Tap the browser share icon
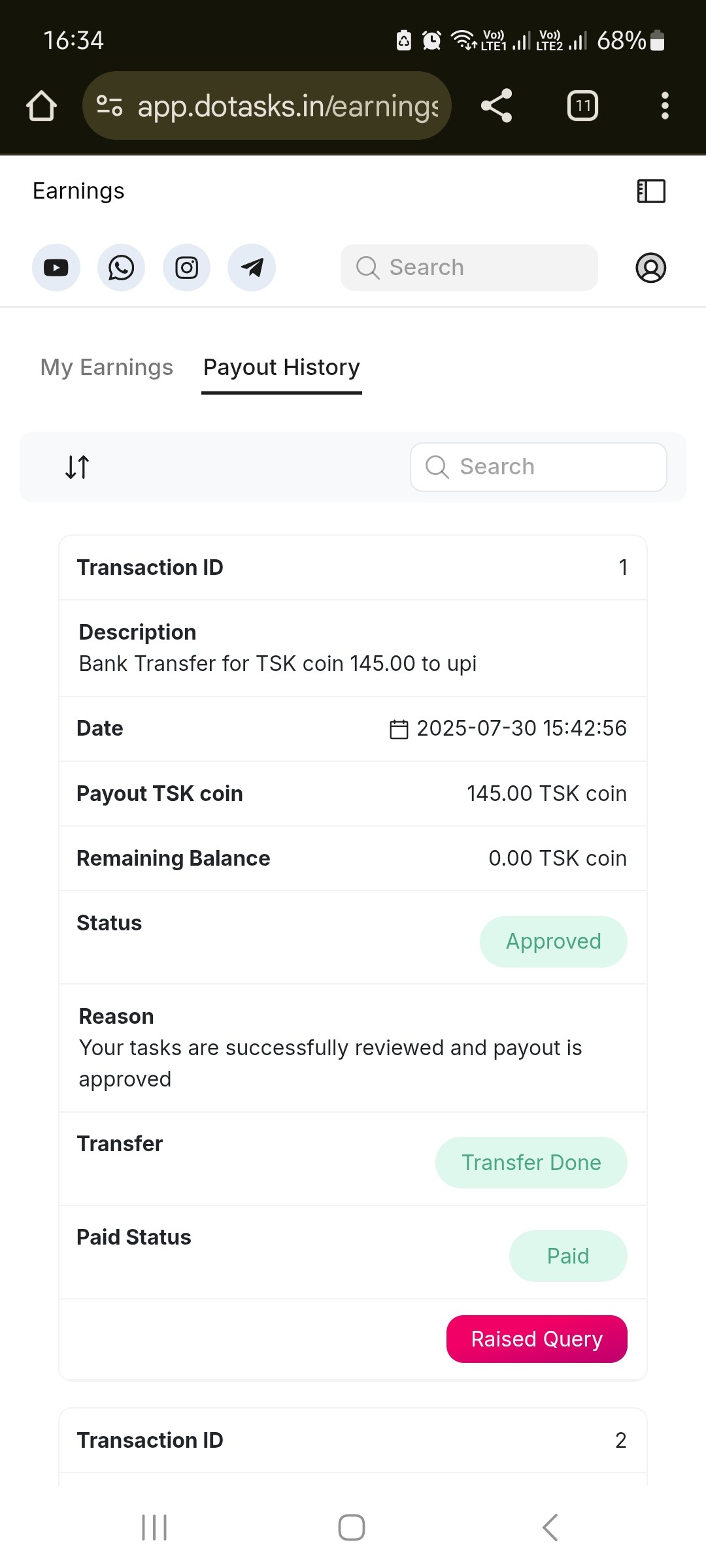This screenshot has height=1568, width=706. pyautogui.click(x=497, y=106)
